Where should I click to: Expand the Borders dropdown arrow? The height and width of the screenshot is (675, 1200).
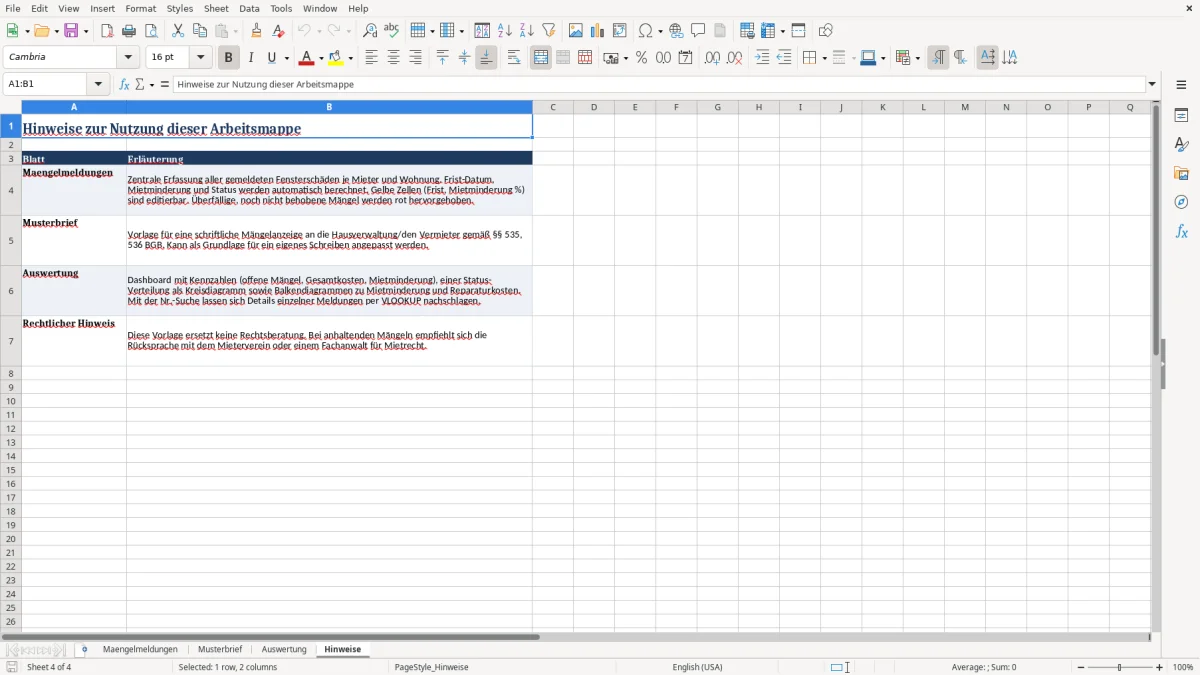[824, 58]
